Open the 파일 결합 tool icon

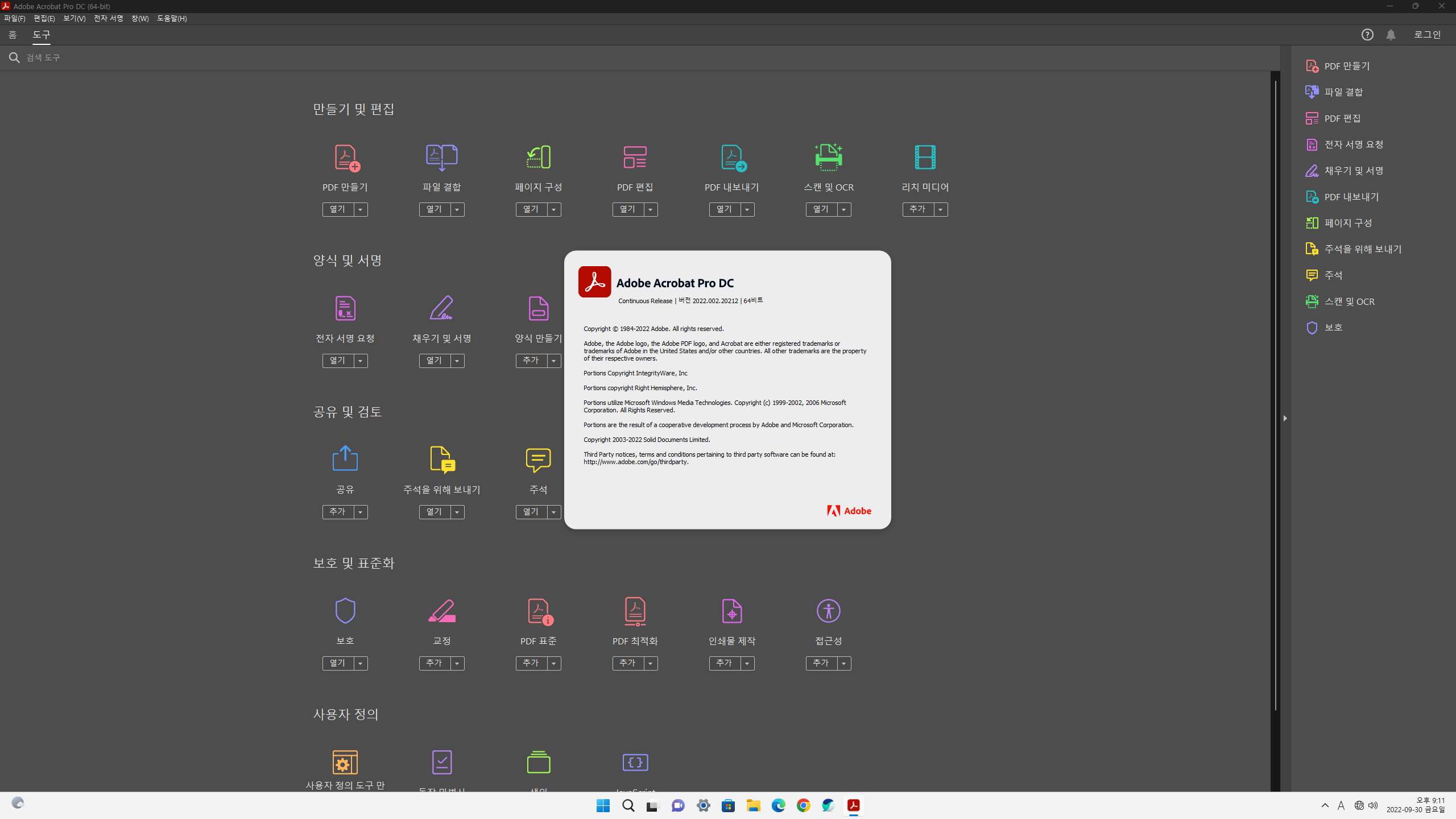(442, 158)
